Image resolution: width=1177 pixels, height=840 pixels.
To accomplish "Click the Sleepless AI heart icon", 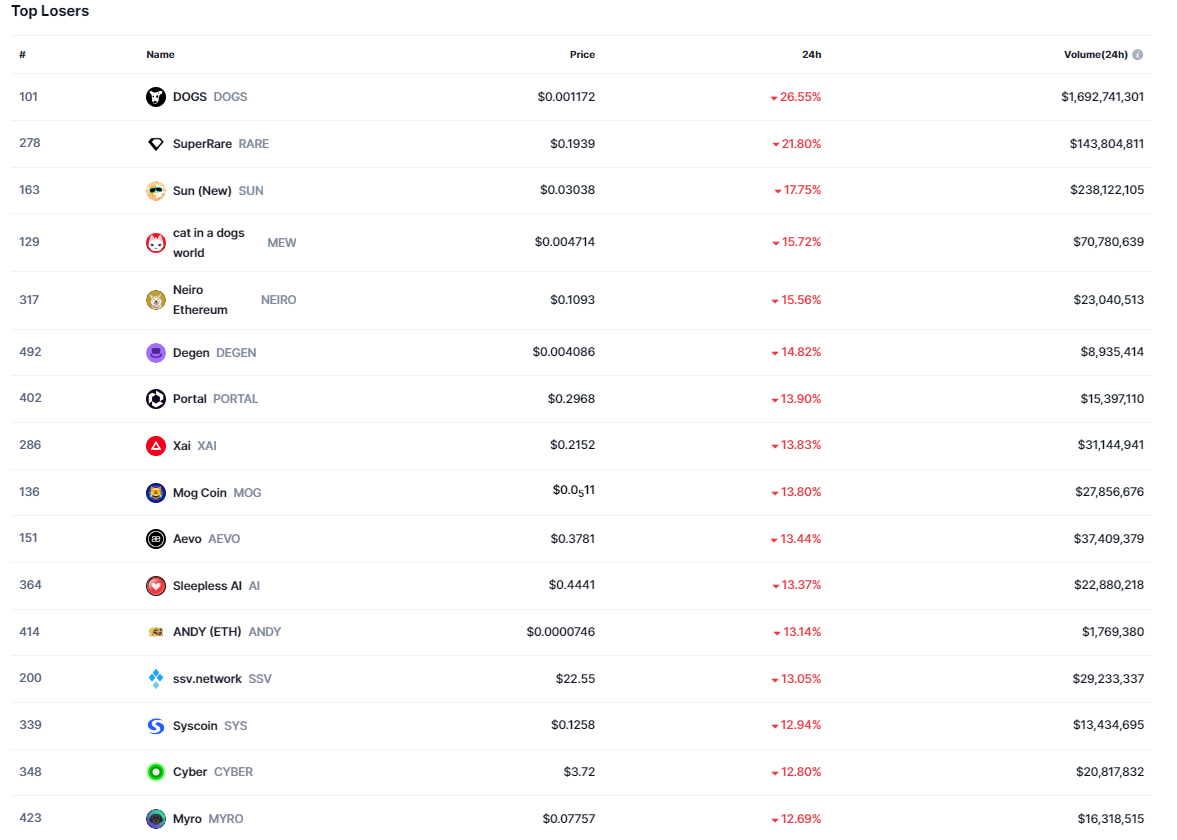I will point(156,586).
